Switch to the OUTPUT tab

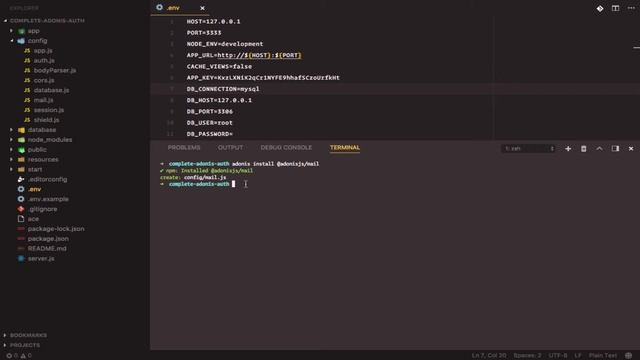point(230,147)
